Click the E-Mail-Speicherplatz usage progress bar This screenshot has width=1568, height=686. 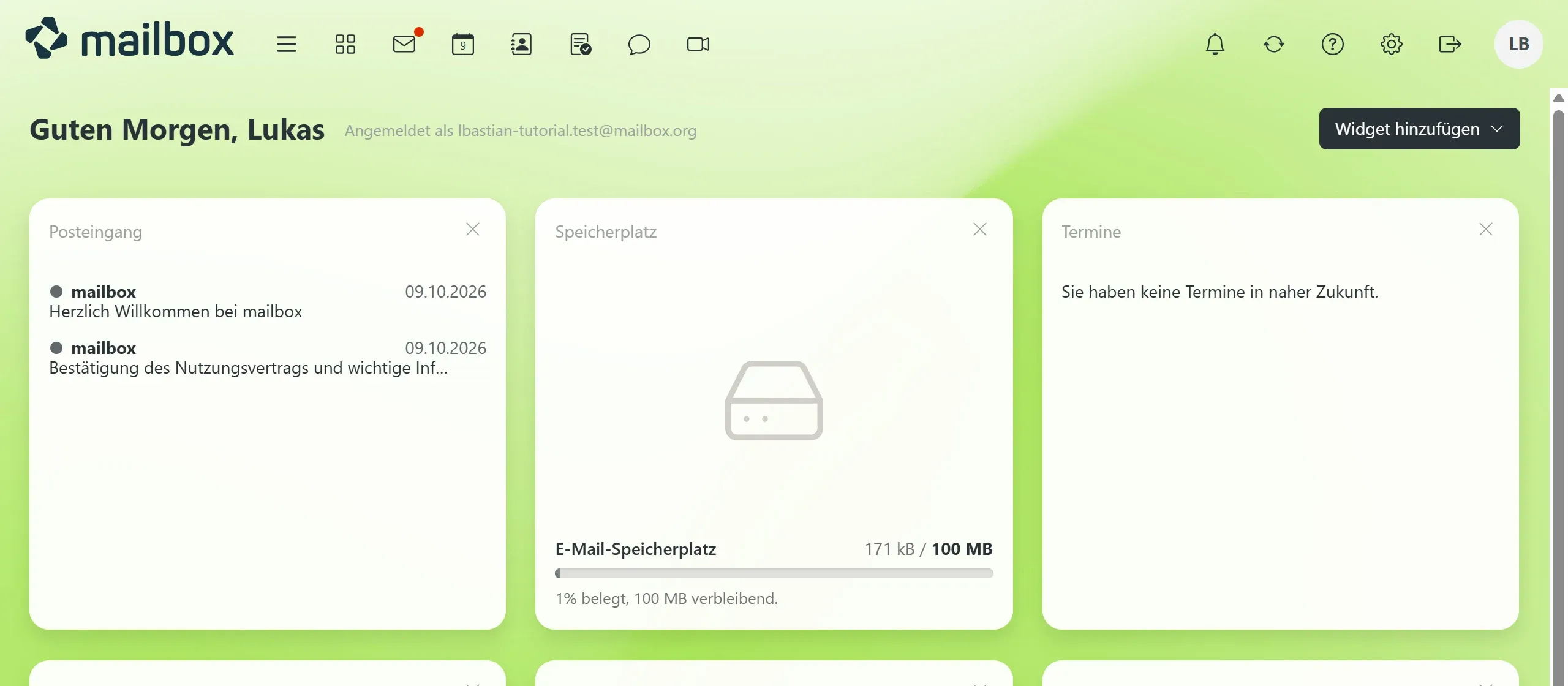tap(774, 573)
